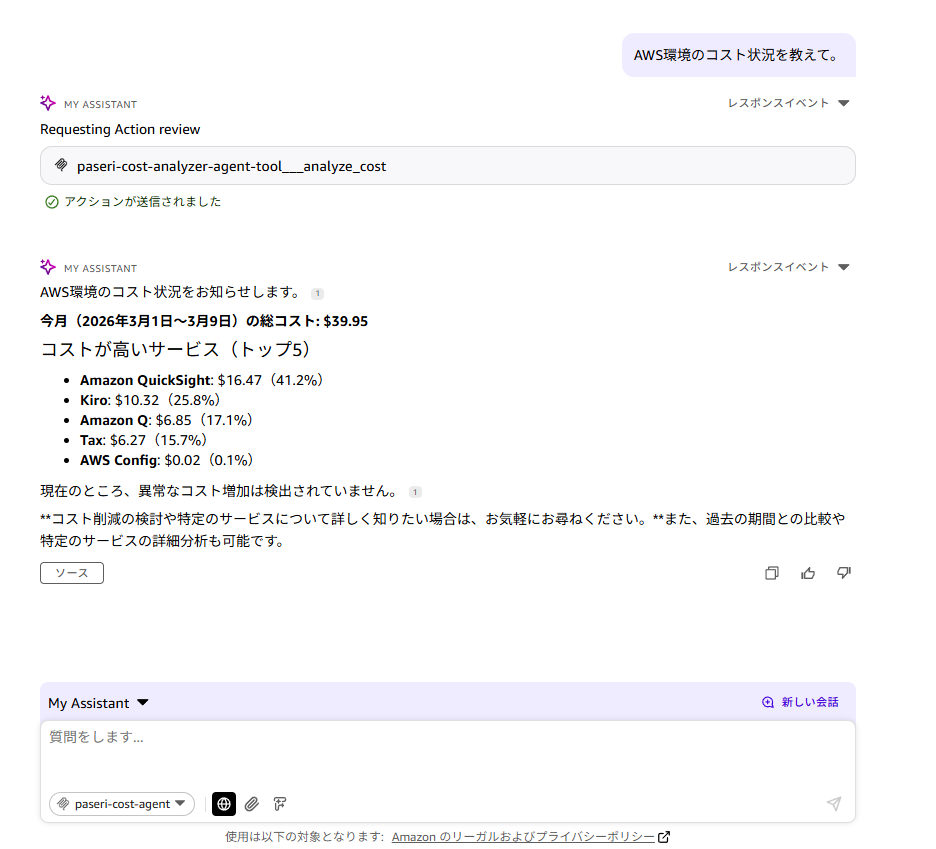
Task: Click the paseri-cost-analyzer-agent-tool action box
Action: 447,166
